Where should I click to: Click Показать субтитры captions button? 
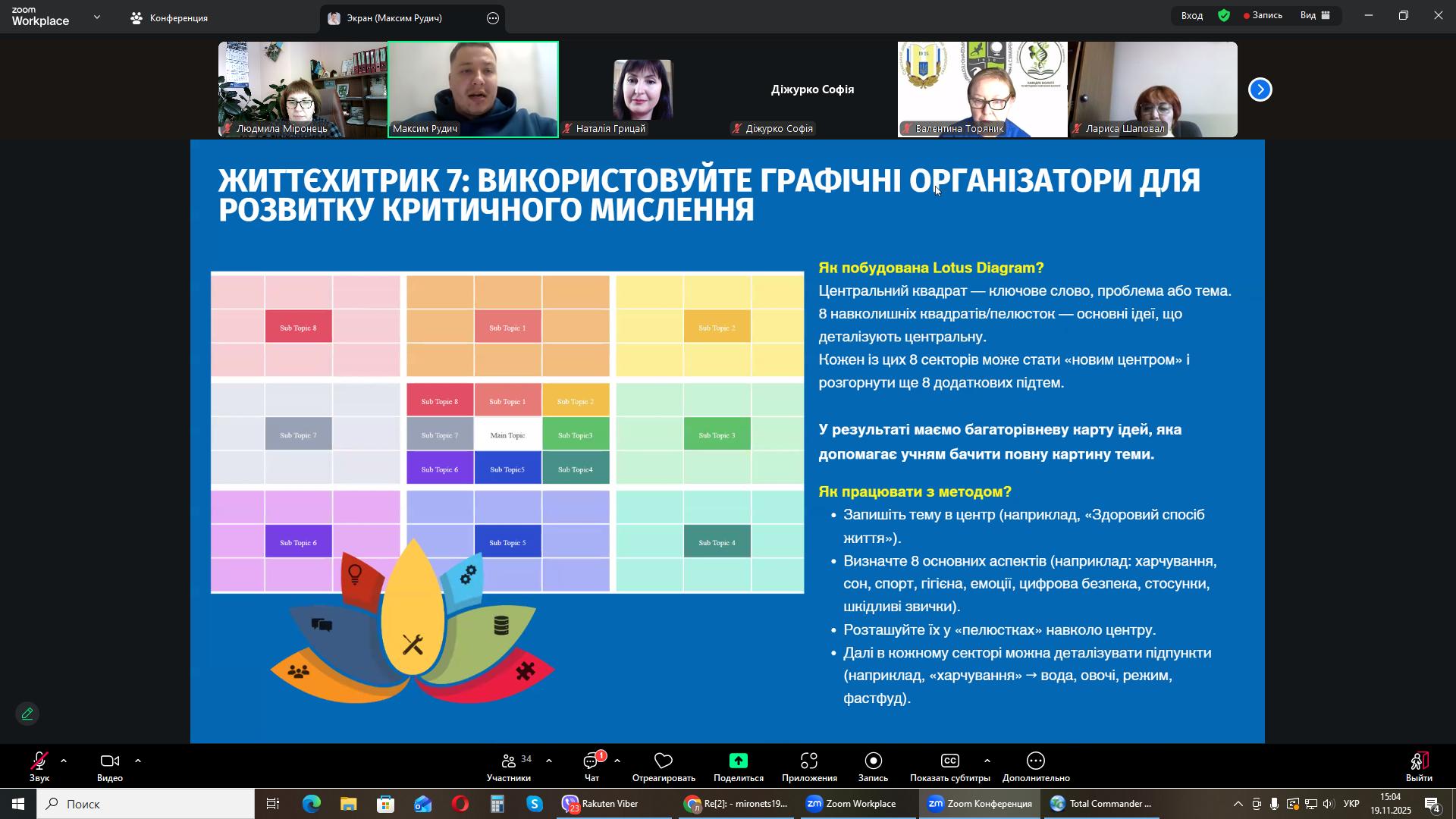tap(949, 761)
